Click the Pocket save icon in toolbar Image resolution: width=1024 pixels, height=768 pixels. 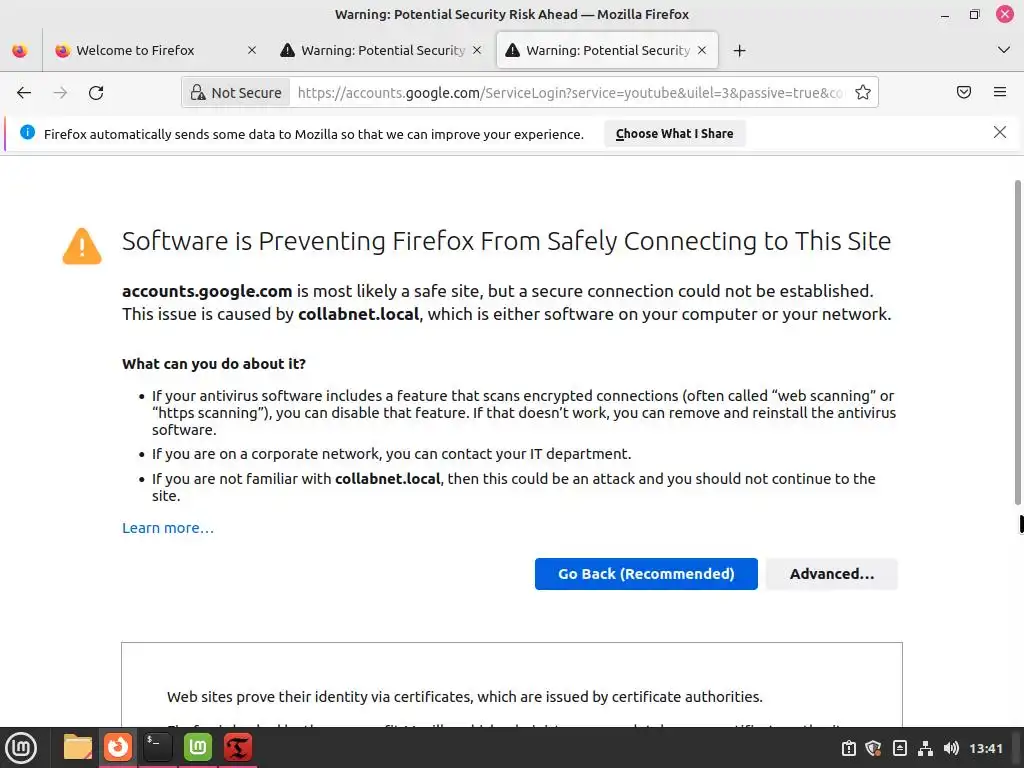[964, 93]
